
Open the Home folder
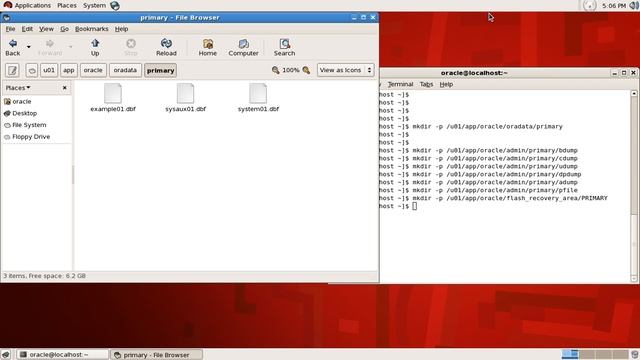pos(207,47)
